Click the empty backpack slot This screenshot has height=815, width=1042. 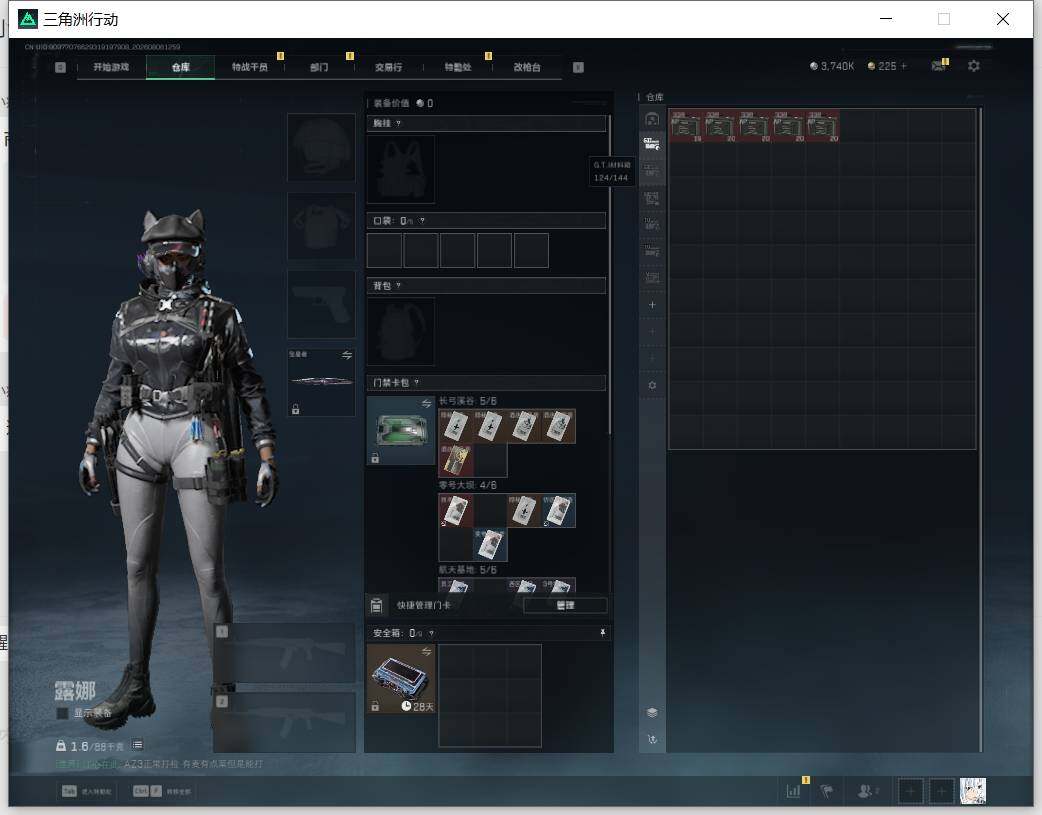(401, 331)
